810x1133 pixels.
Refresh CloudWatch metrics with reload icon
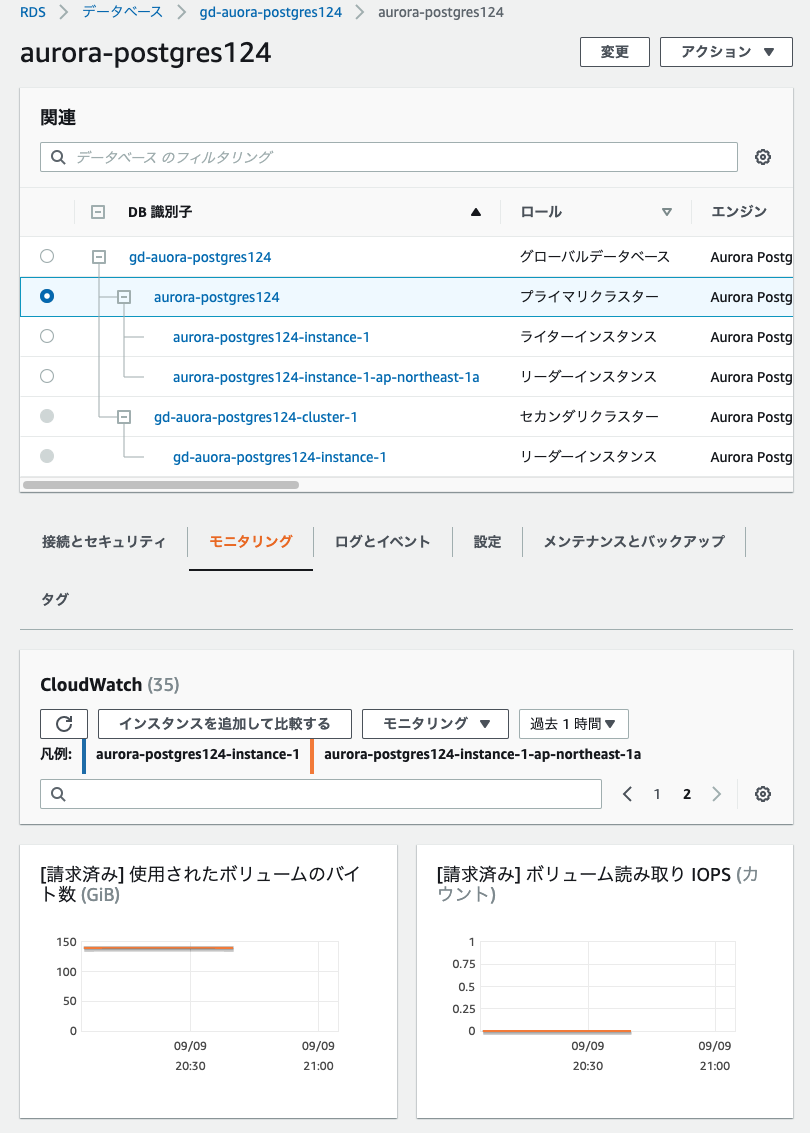click(64, 723)
